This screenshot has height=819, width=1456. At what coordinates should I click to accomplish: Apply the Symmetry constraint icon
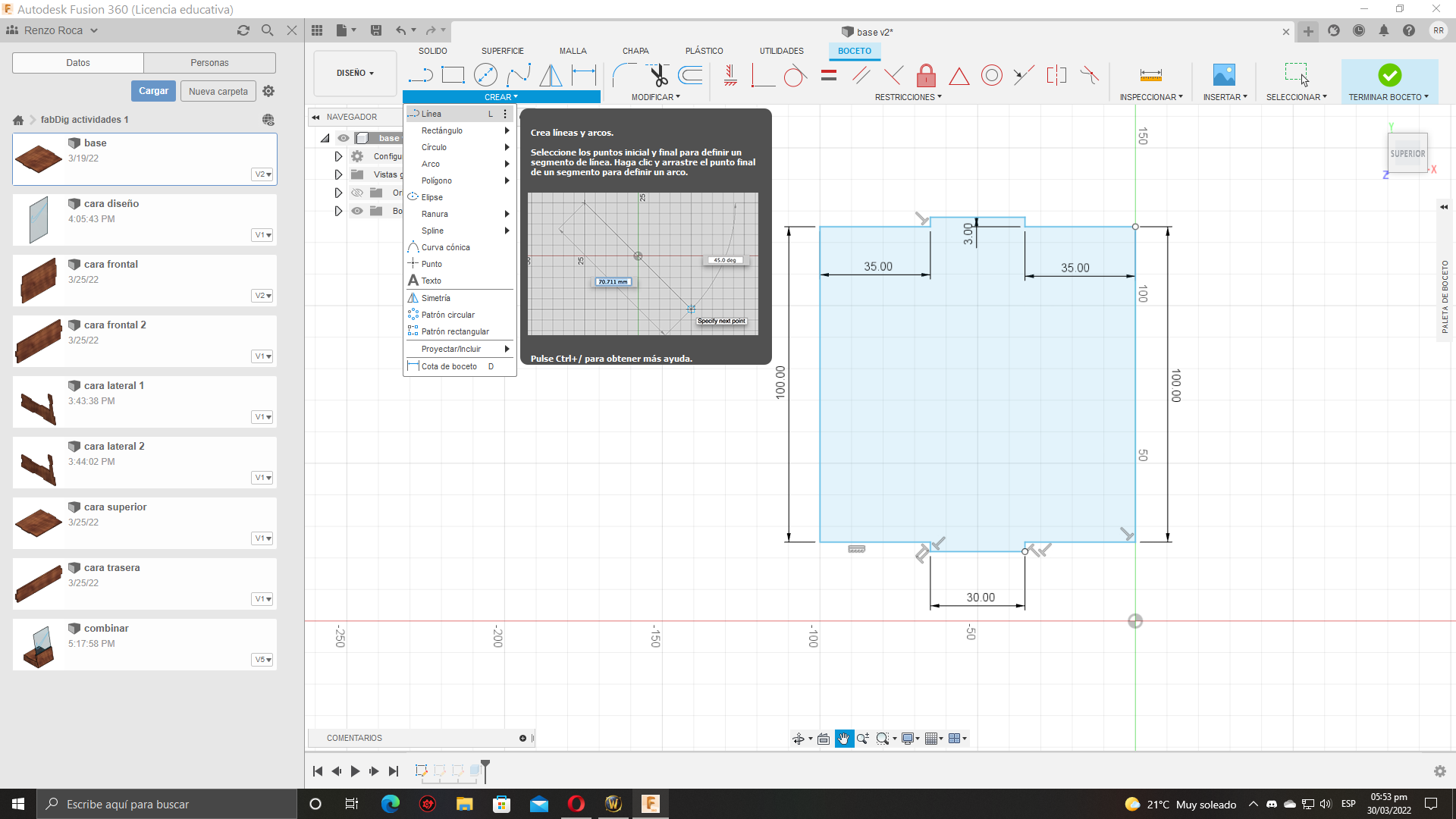(x=1056, y=75)
